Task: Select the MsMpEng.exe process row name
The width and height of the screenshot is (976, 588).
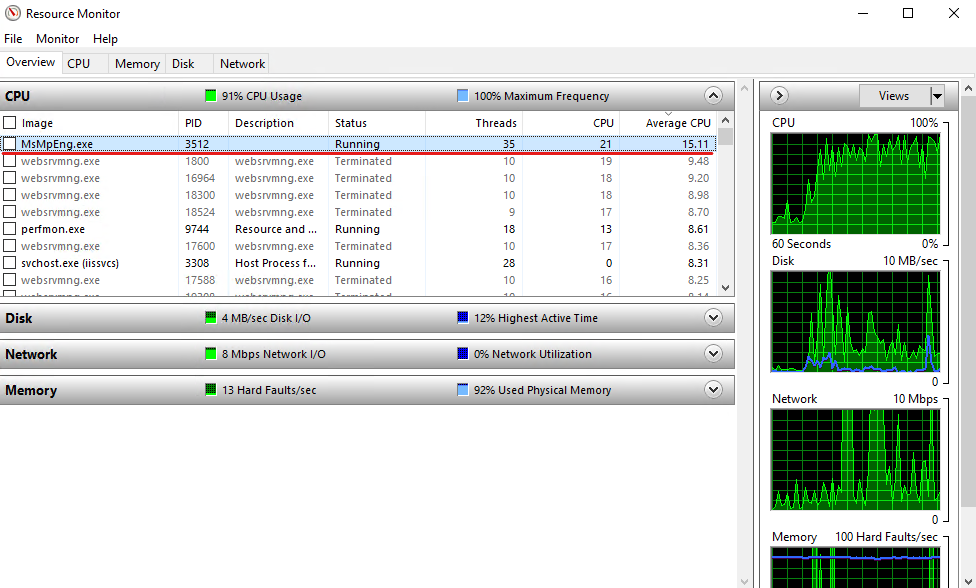Action: click(x=57, y=144)
